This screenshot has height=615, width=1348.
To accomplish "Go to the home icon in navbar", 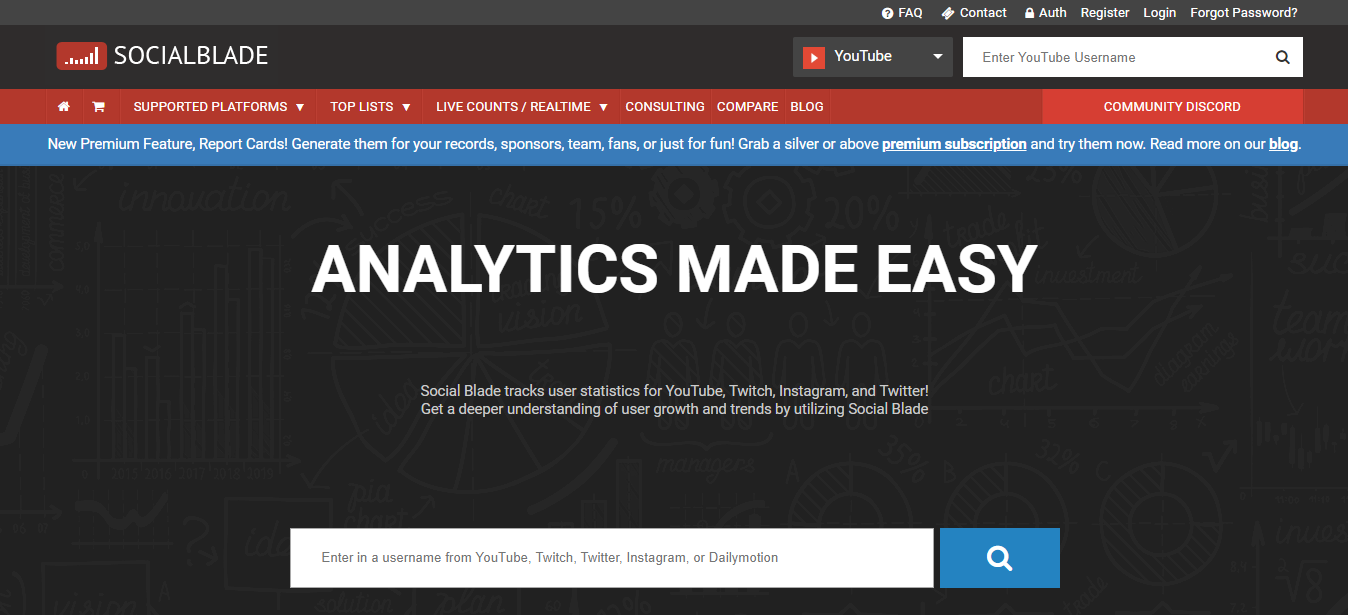I will [x=64, y=107].
